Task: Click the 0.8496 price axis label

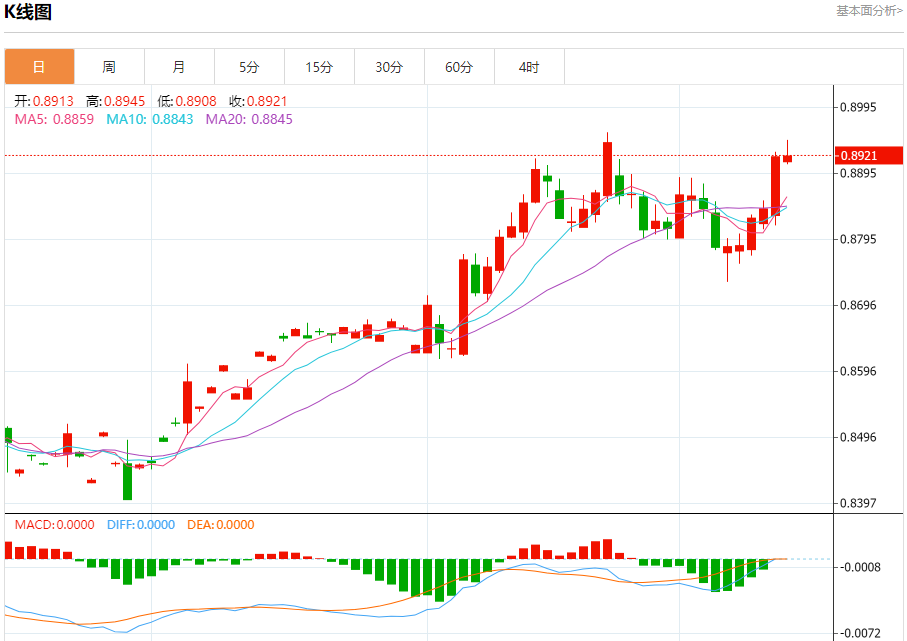Action: (x=858, y=437)
